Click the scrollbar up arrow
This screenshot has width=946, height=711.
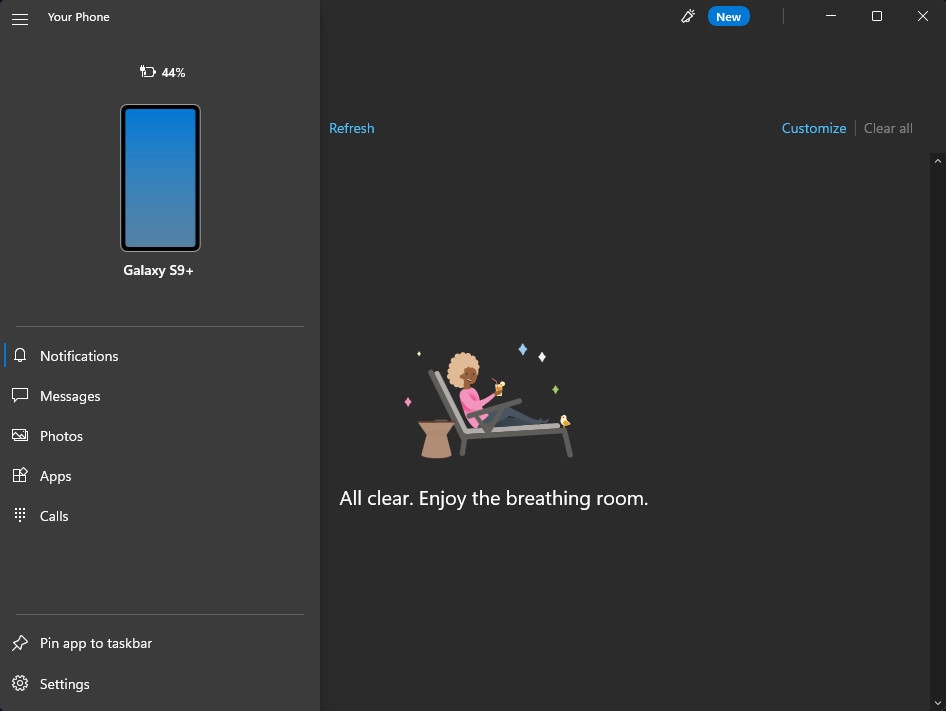(x=938, y=161)
